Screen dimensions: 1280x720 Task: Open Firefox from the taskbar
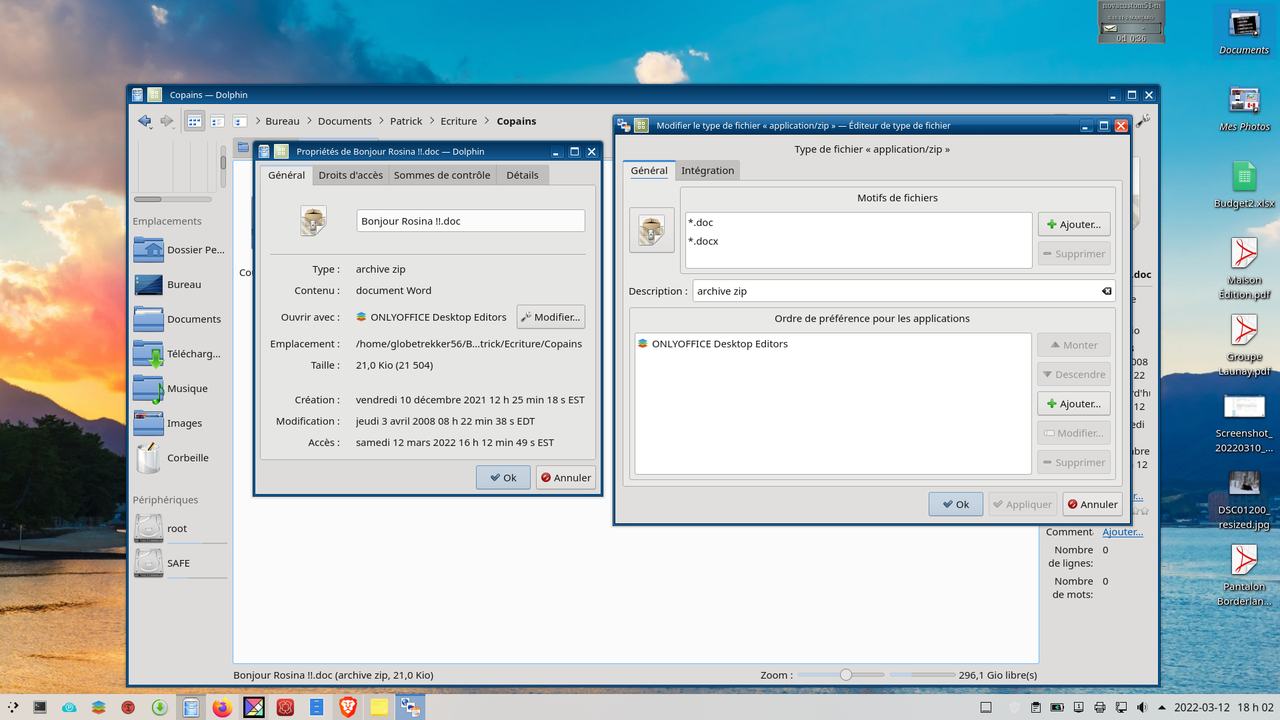[x=222, y=707]
